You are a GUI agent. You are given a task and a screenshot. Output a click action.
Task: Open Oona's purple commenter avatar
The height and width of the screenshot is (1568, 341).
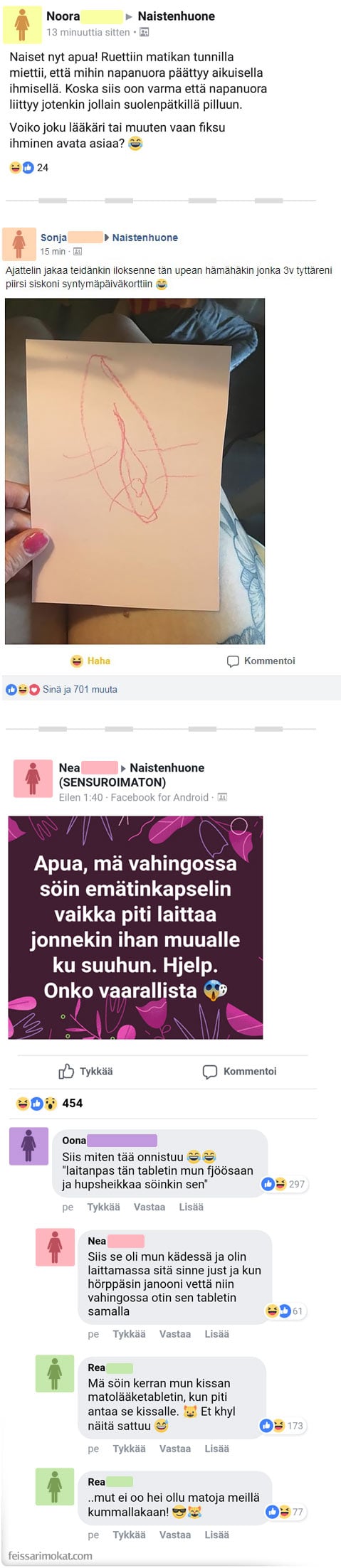pyautogui.click(x=28, y=1146)
